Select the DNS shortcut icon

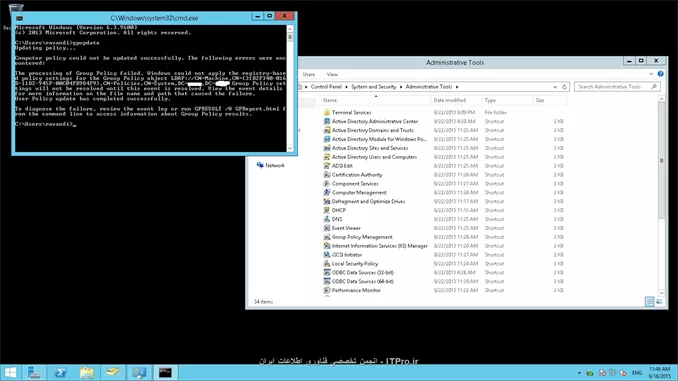(x=327, y=219)
